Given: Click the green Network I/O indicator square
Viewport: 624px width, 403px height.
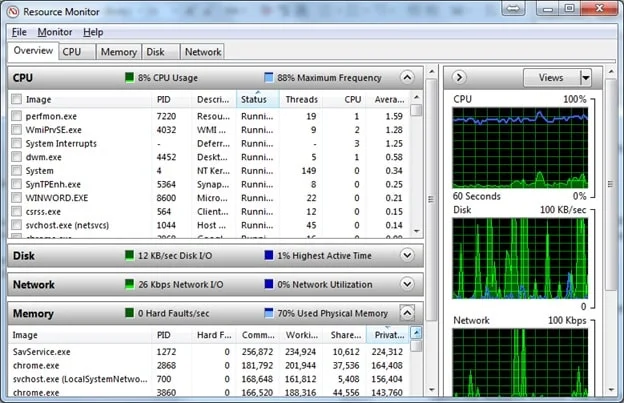Looking at the screenshot, I should [x=129, y=284].
